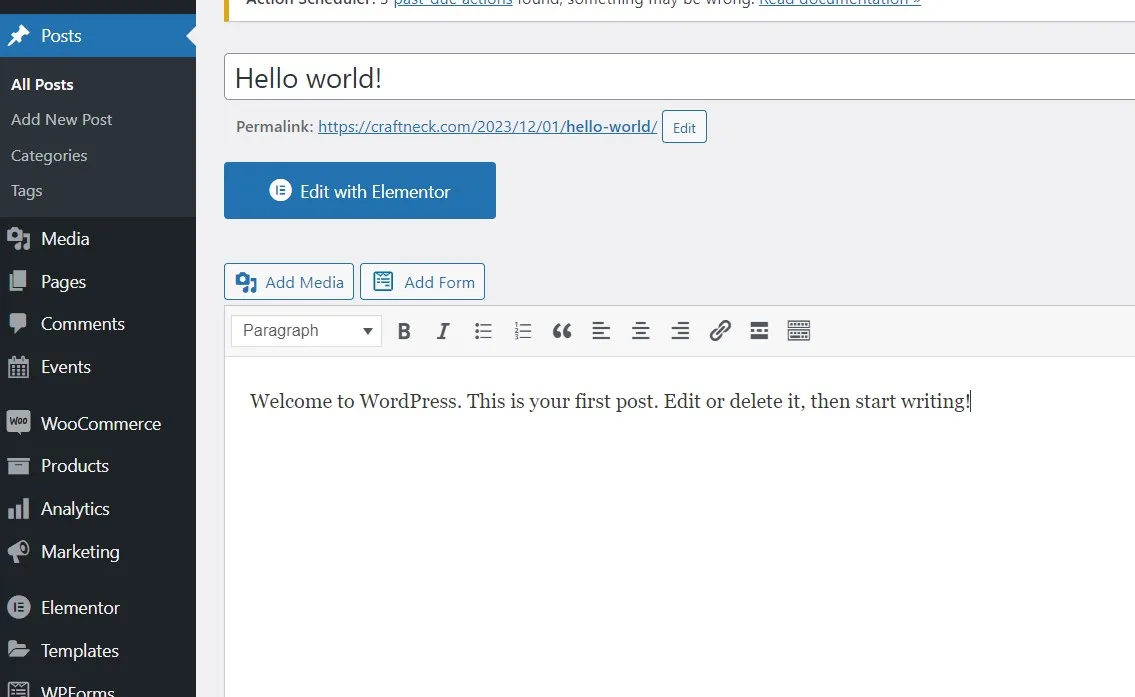Open the Pages menu
This screenshot has width=1135, height=697.
point(98,282)
